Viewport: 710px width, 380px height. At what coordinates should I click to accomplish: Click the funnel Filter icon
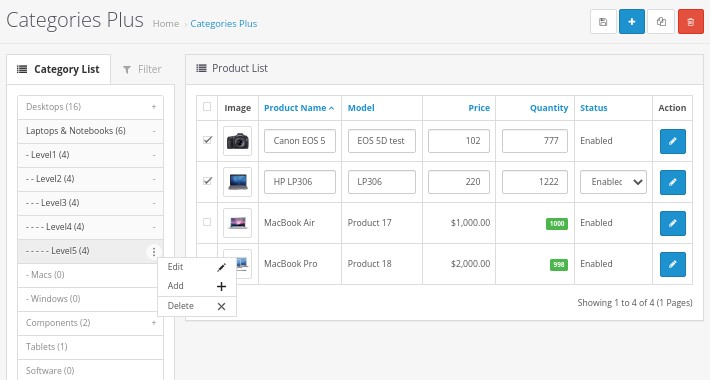(127, 69)
